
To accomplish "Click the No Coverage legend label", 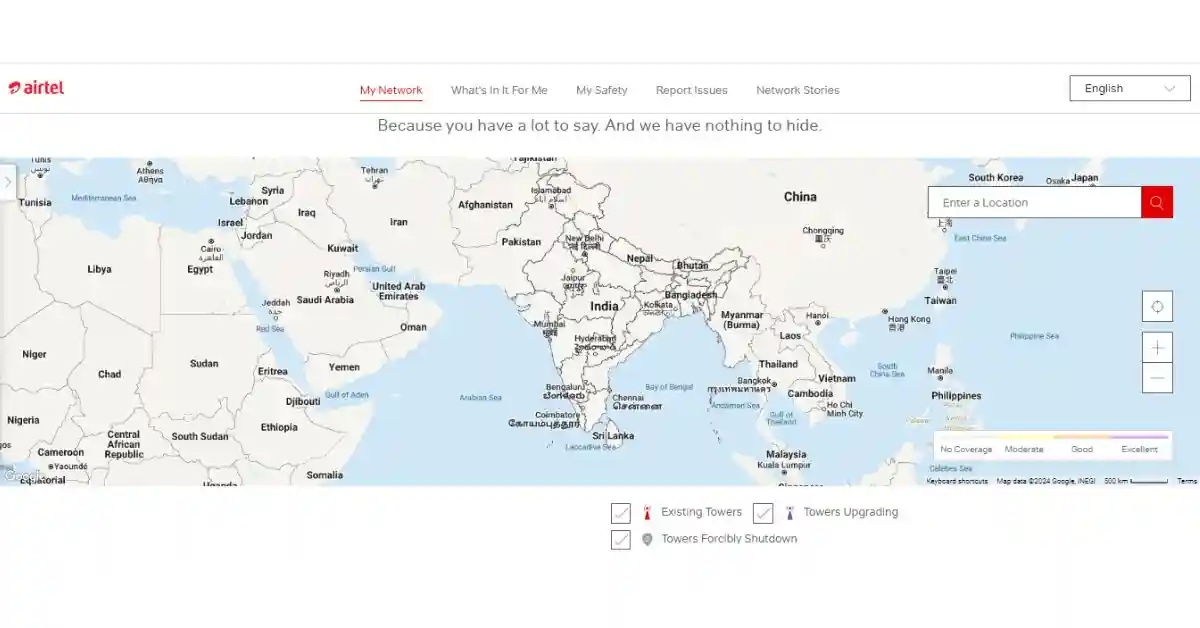I will [966, 449].
